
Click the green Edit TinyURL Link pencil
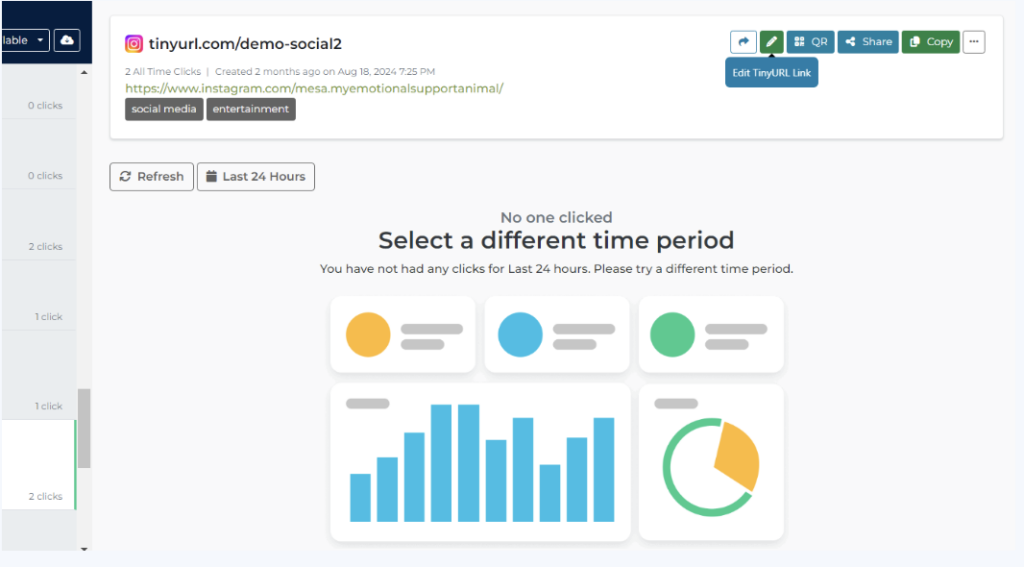771,42
